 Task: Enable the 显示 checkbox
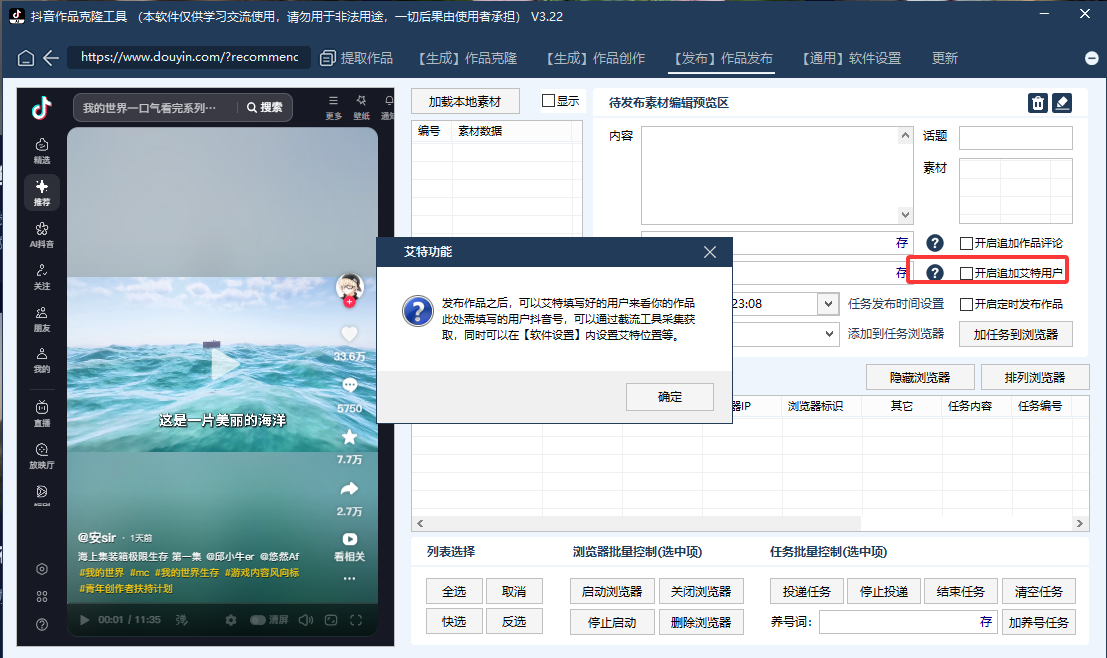[x=546, y=100]
